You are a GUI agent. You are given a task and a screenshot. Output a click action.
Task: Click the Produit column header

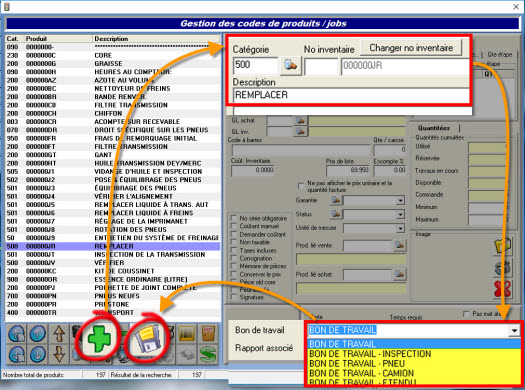point(58,39)
